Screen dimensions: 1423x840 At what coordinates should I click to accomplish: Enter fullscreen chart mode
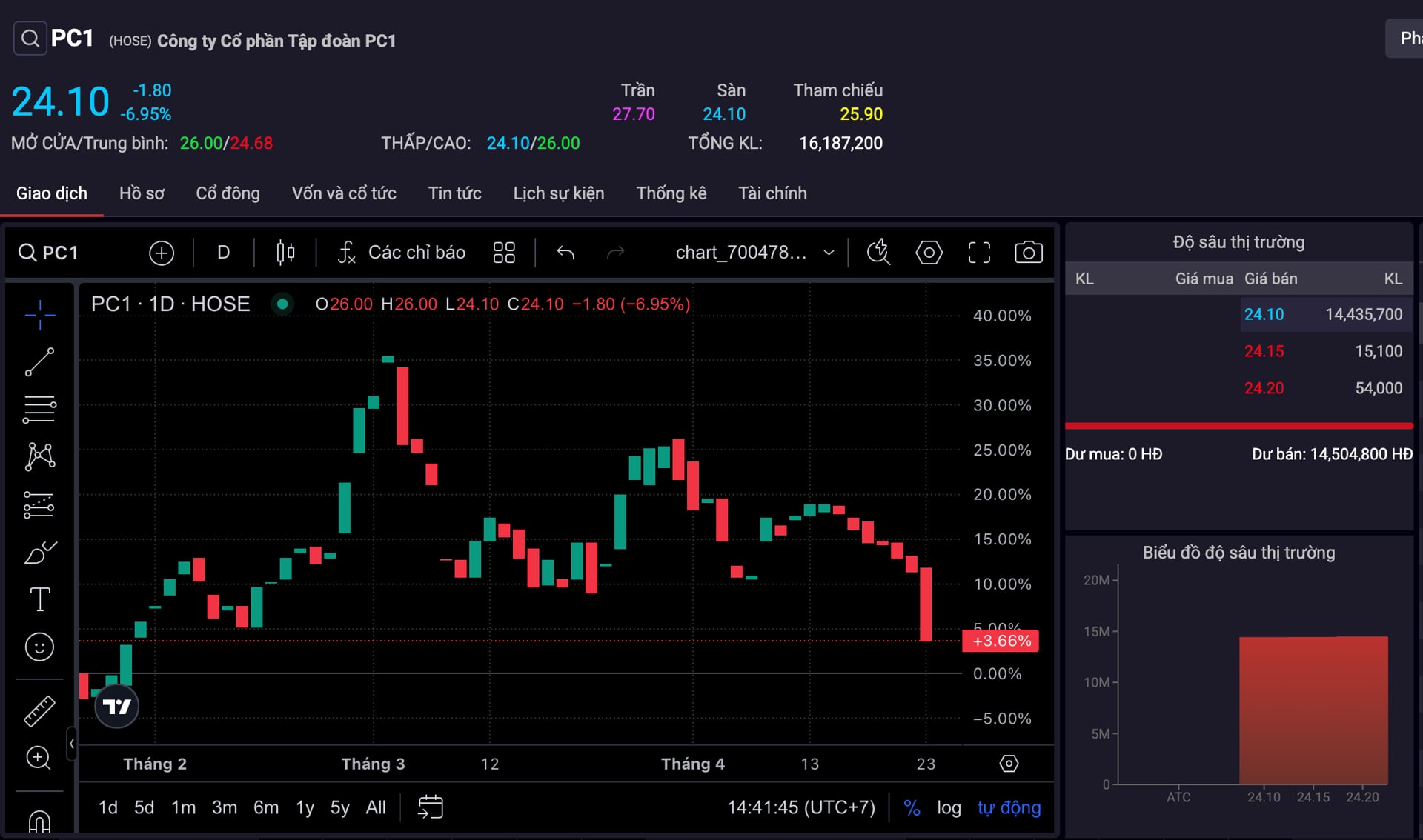pos(978,253)
